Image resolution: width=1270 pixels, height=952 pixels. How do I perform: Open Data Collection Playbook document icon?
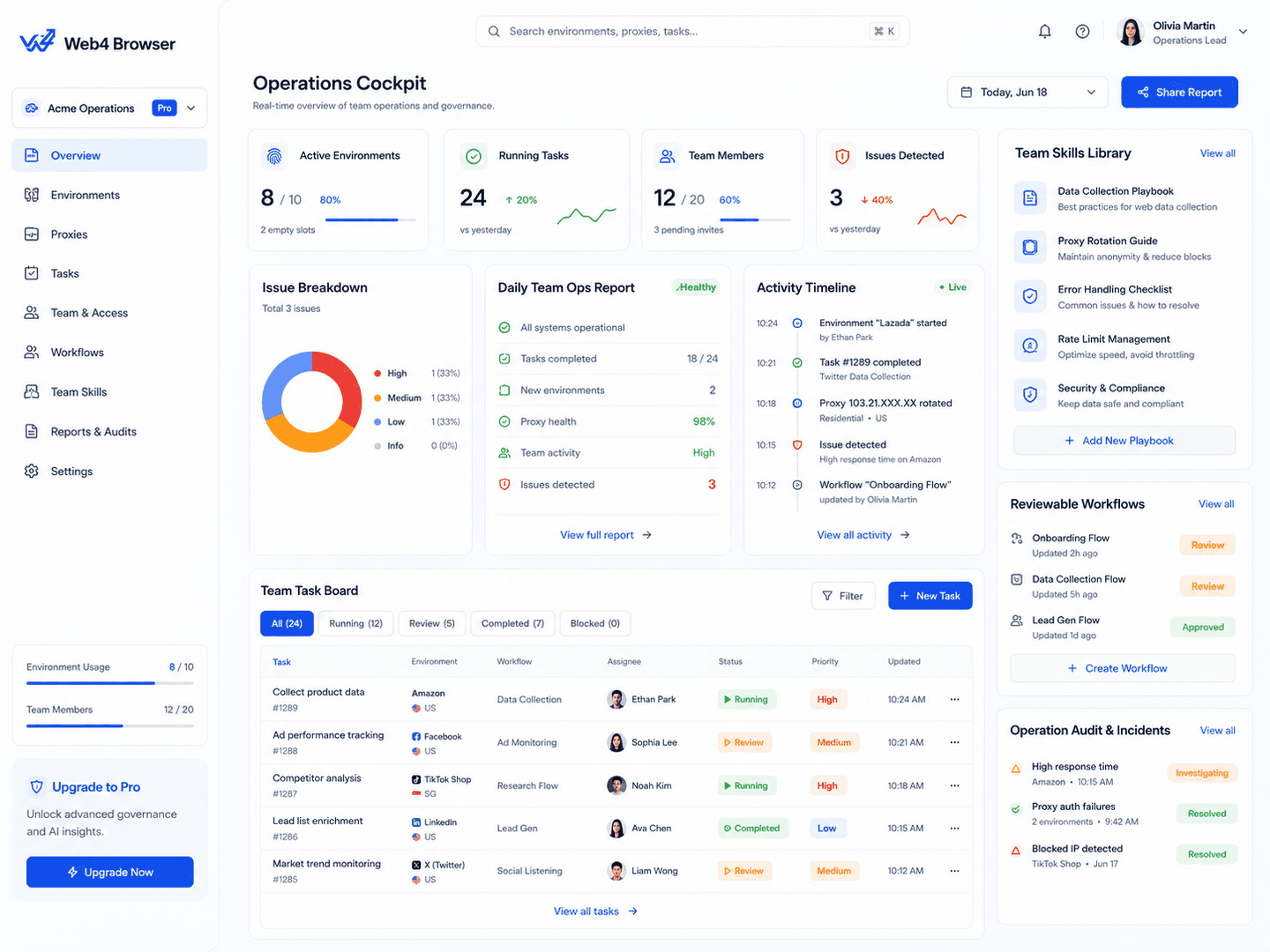click(1029, 198)
